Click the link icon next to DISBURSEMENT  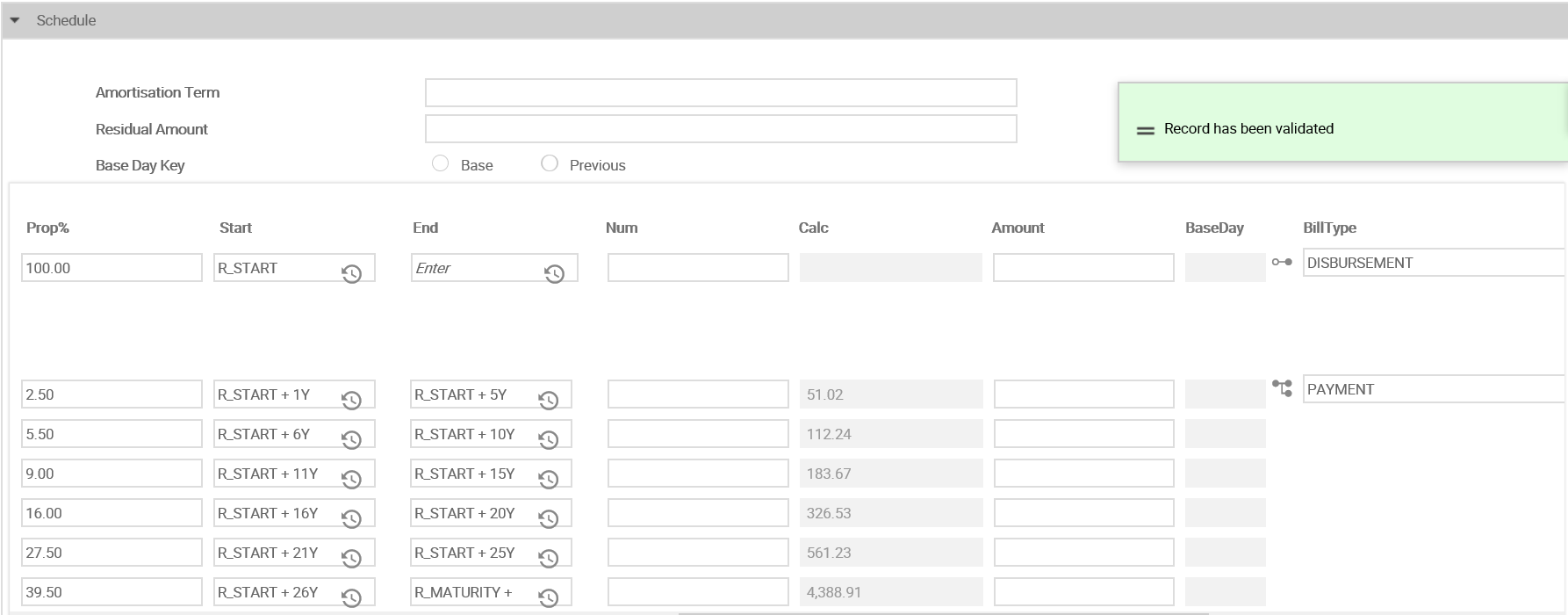[1282, 263]
